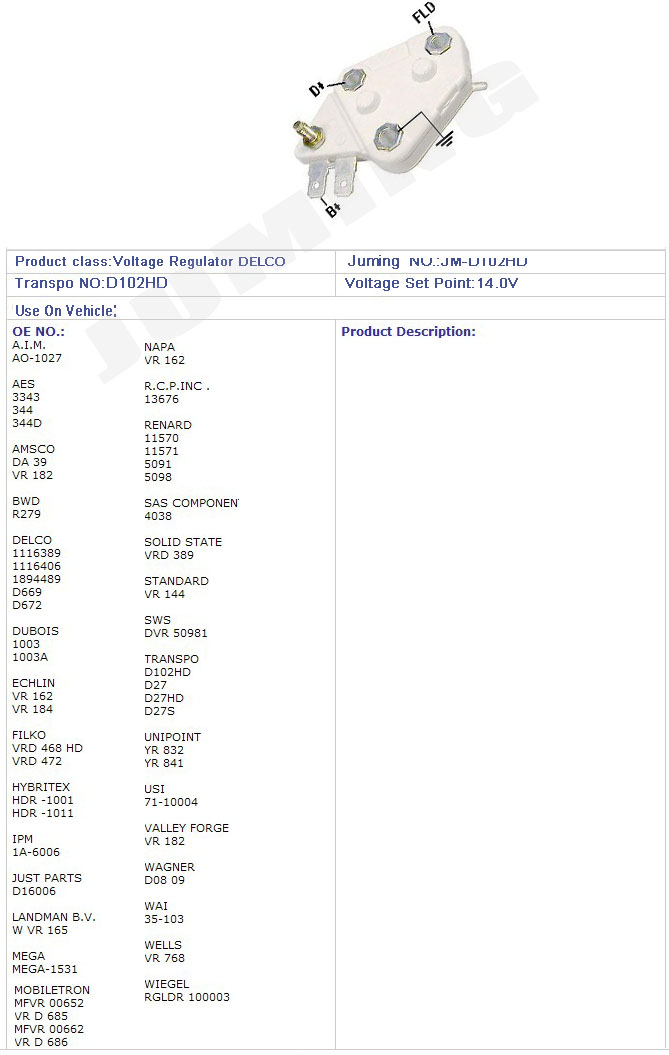Select 'Product class:Voltage Regulator DELCO' text
Image resolution: width=669 pixels, height=1055 pixels.
150,262
